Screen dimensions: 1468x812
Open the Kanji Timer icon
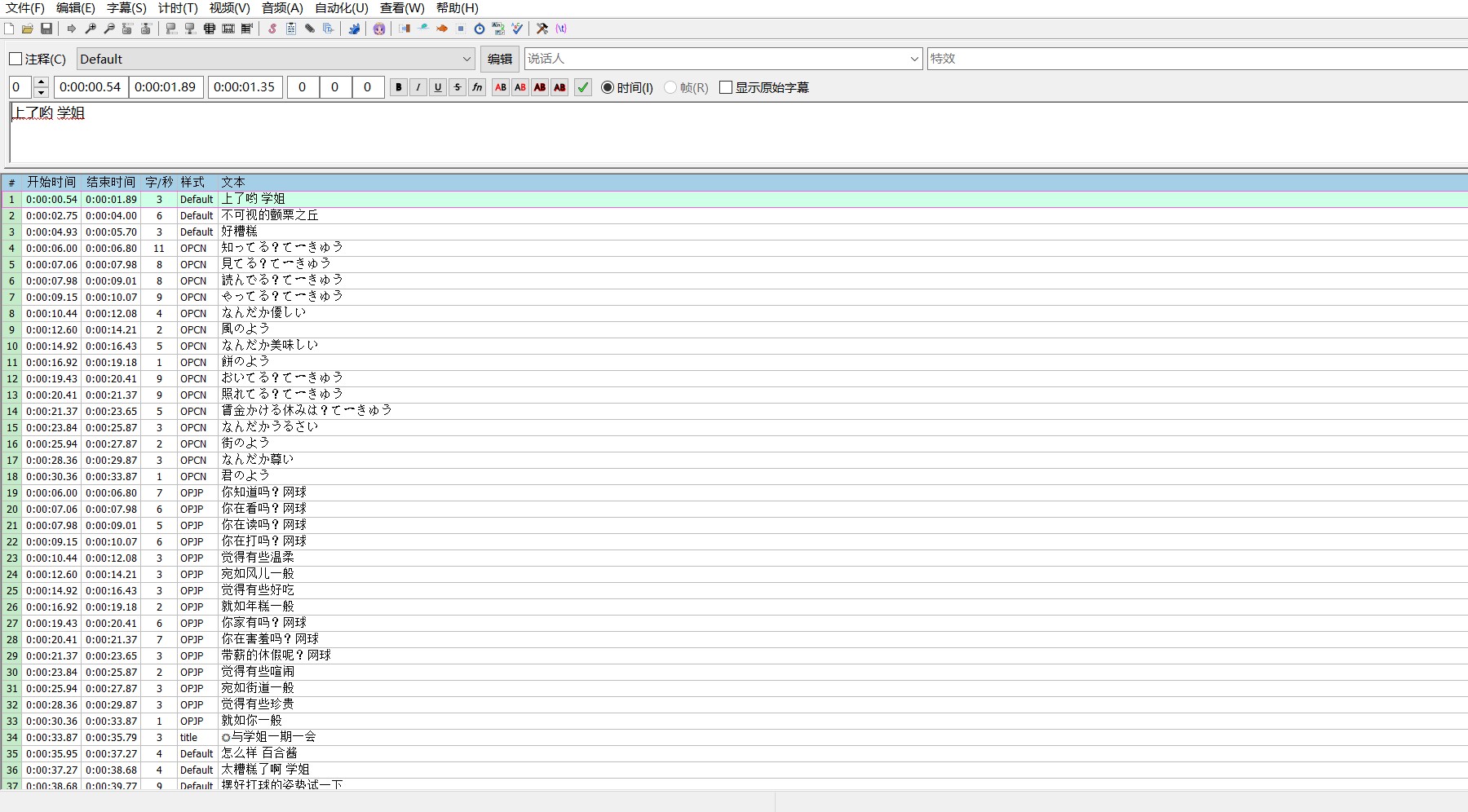[x=498, y=29]
